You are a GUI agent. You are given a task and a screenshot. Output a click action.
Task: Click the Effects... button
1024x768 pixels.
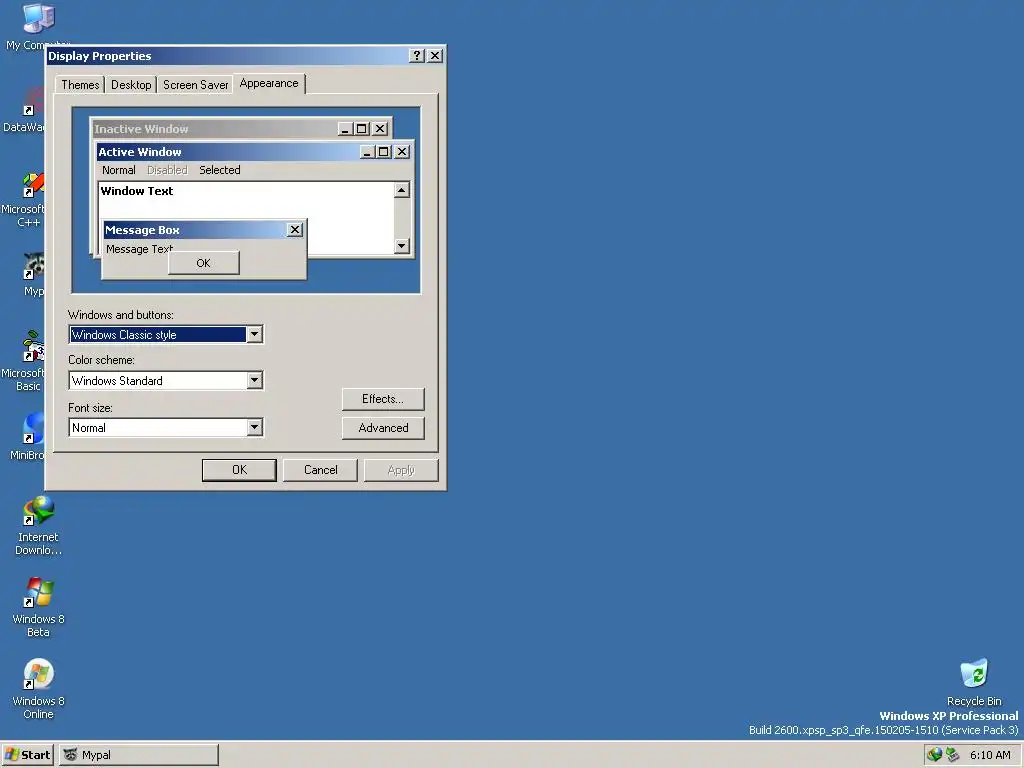[x=383, y=399]
